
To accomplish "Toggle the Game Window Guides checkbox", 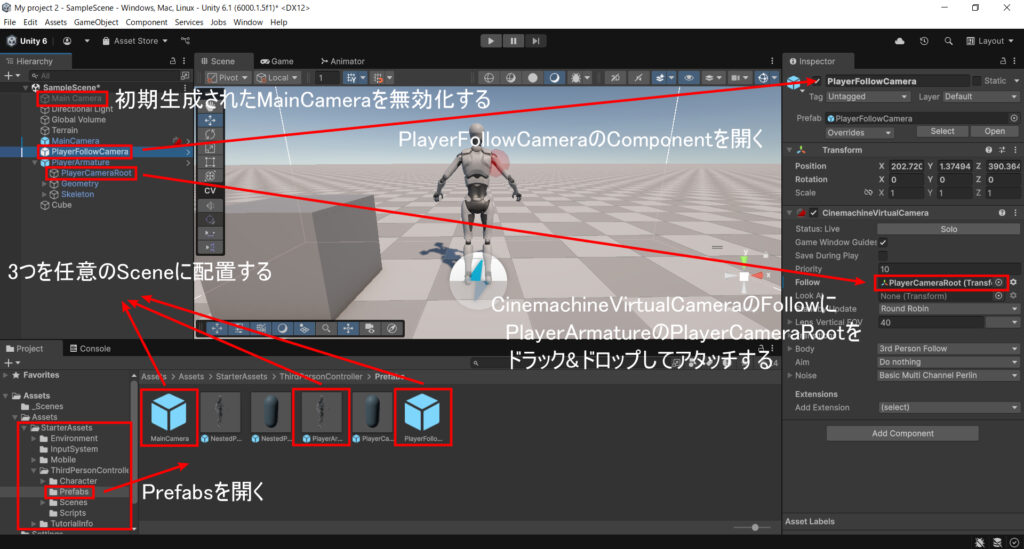I will [x=883, y=243].
